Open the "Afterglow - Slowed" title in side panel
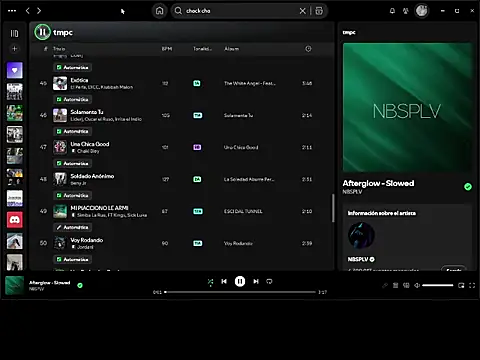 pyautogui.click(x=378, y=183)
